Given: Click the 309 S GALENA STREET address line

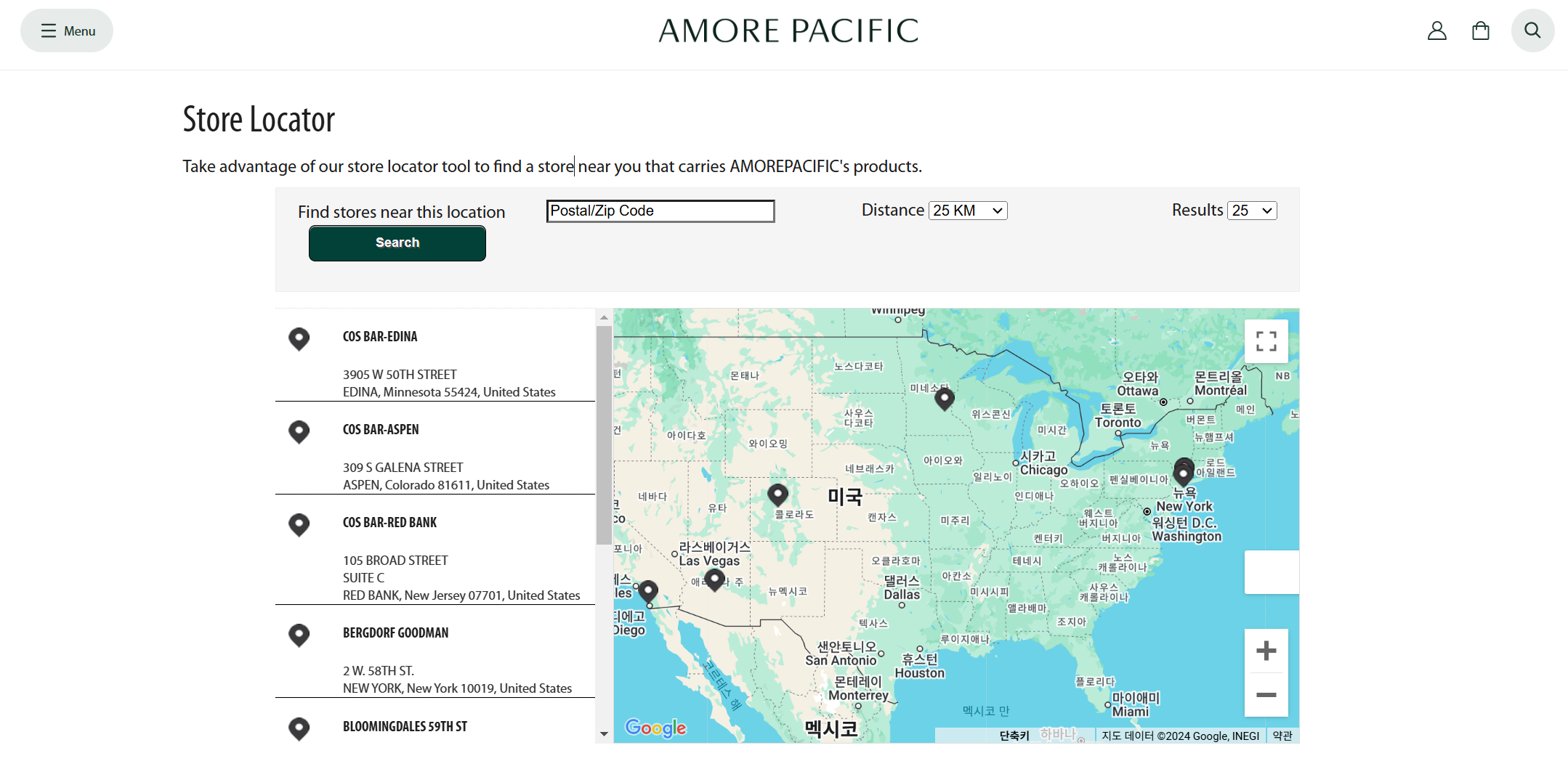Looking at the screenshot, I should tap(403, 468).
